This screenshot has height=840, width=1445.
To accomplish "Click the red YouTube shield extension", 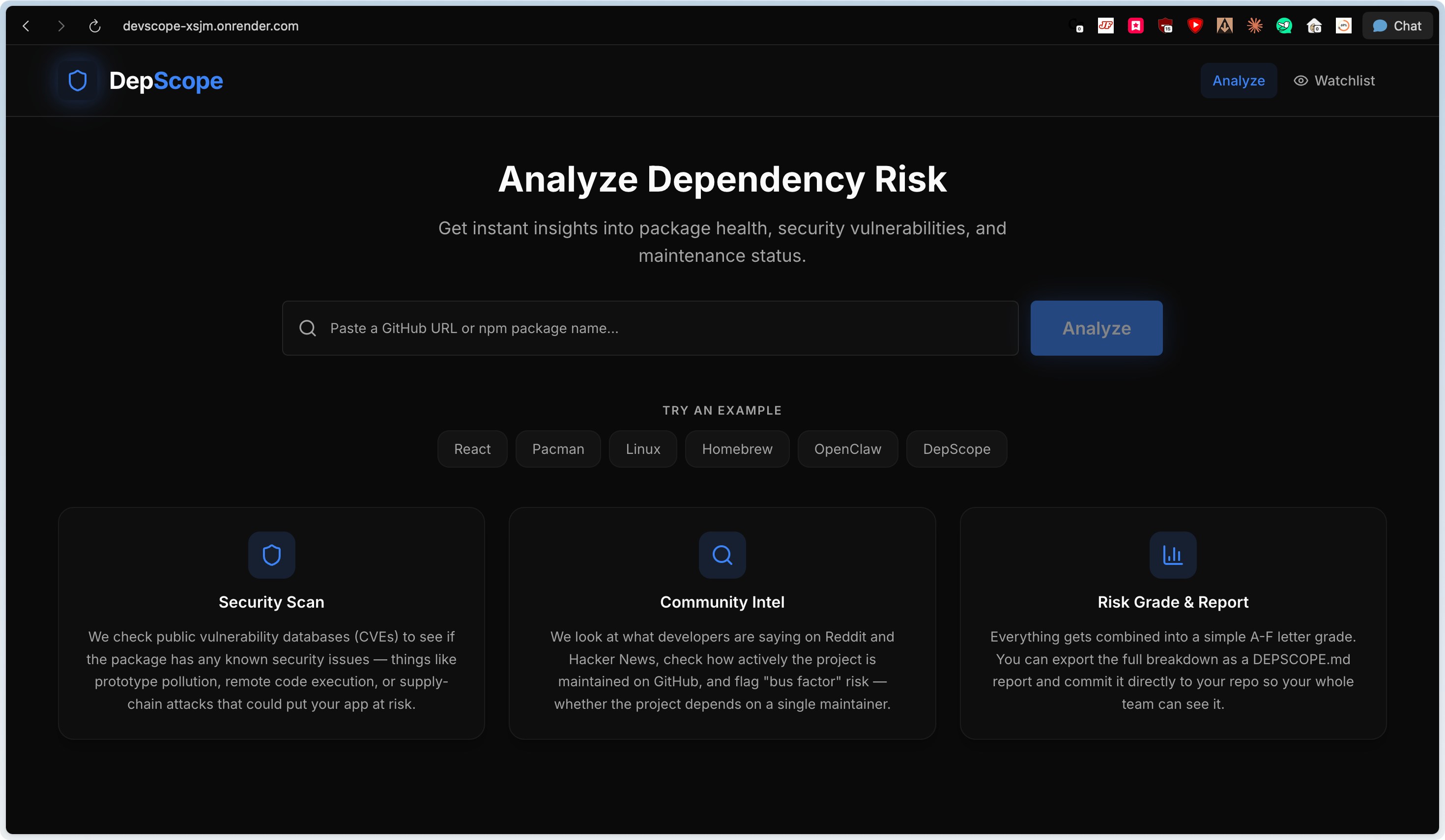I will click(x=1195, y=26).
